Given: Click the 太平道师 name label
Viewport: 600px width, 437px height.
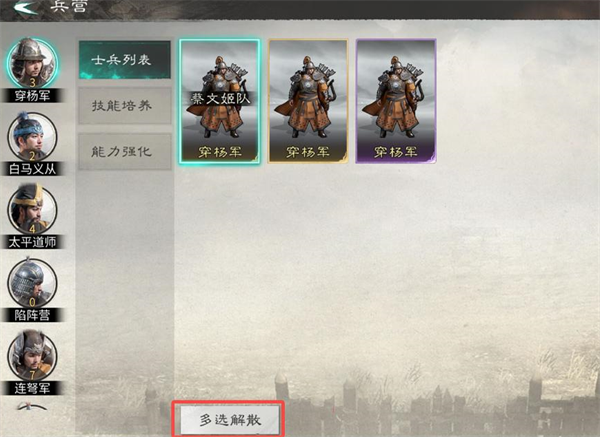Looking at the screenshot, I should (x=32, y=242).
